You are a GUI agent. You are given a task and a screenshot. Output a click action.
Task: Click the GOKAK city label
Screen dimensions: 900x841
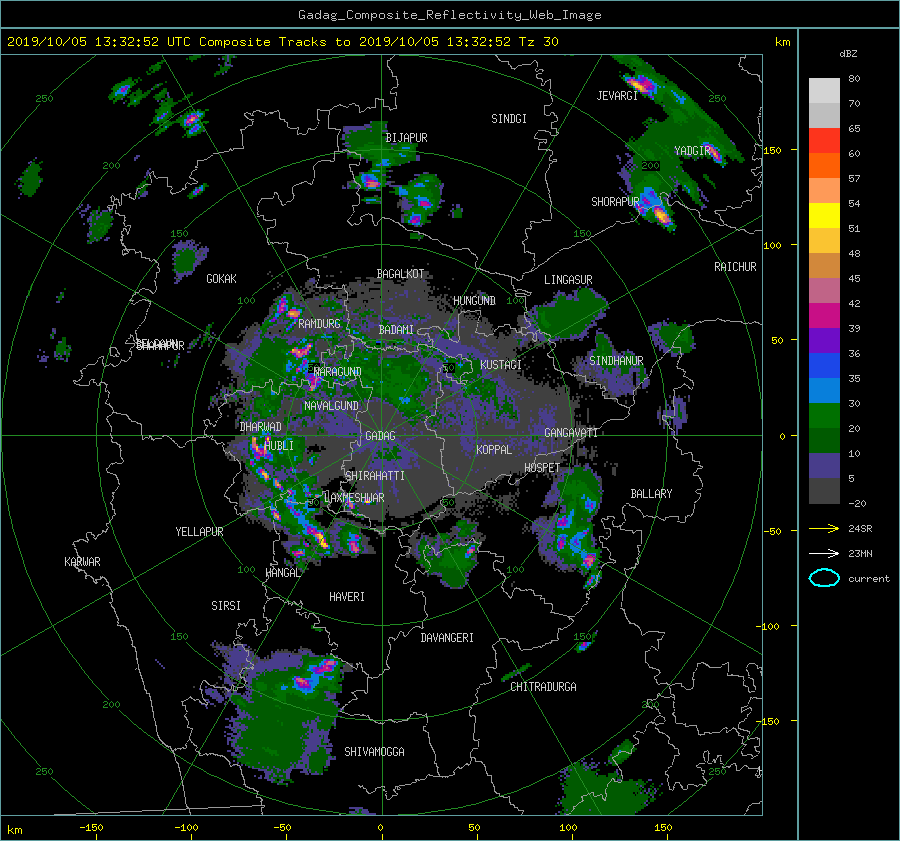pos(222,279)
